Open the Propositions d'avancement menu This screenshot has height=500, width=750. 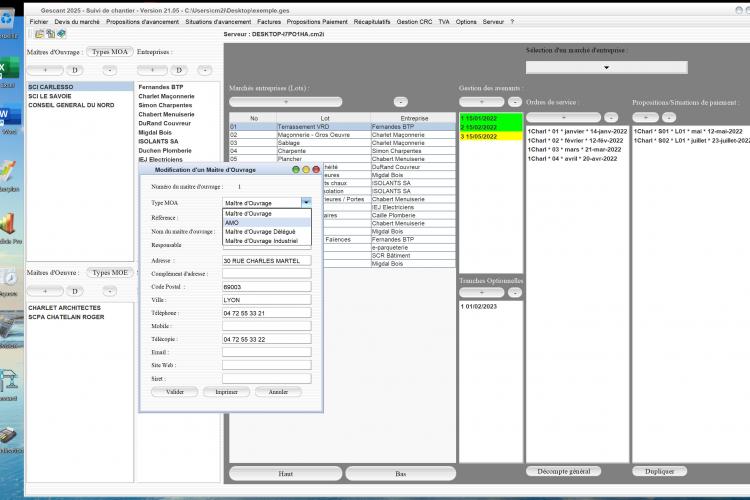[x=143, y=22]
